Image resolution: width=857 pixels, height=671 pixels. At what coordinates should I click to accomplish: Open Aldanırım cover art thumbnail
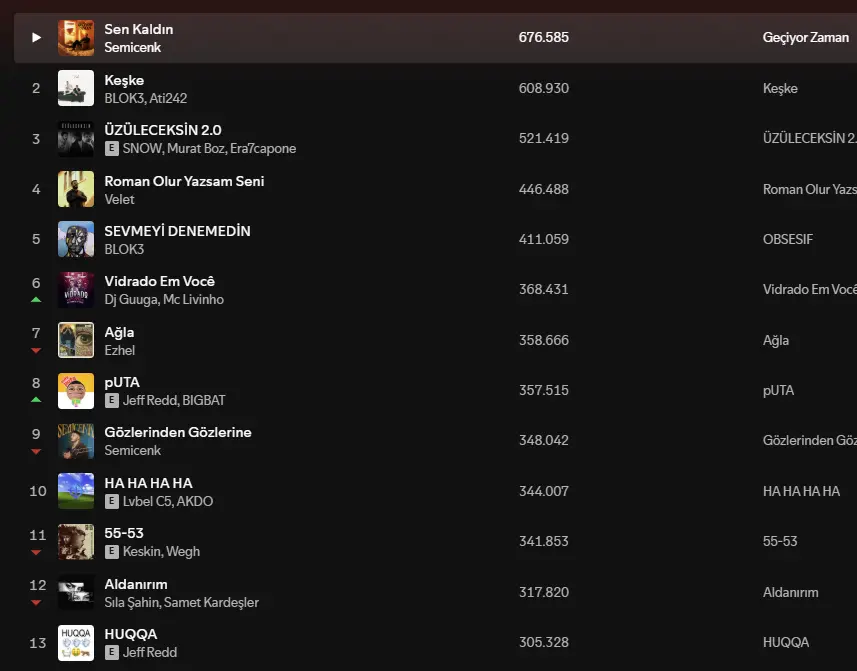[76, 592]
